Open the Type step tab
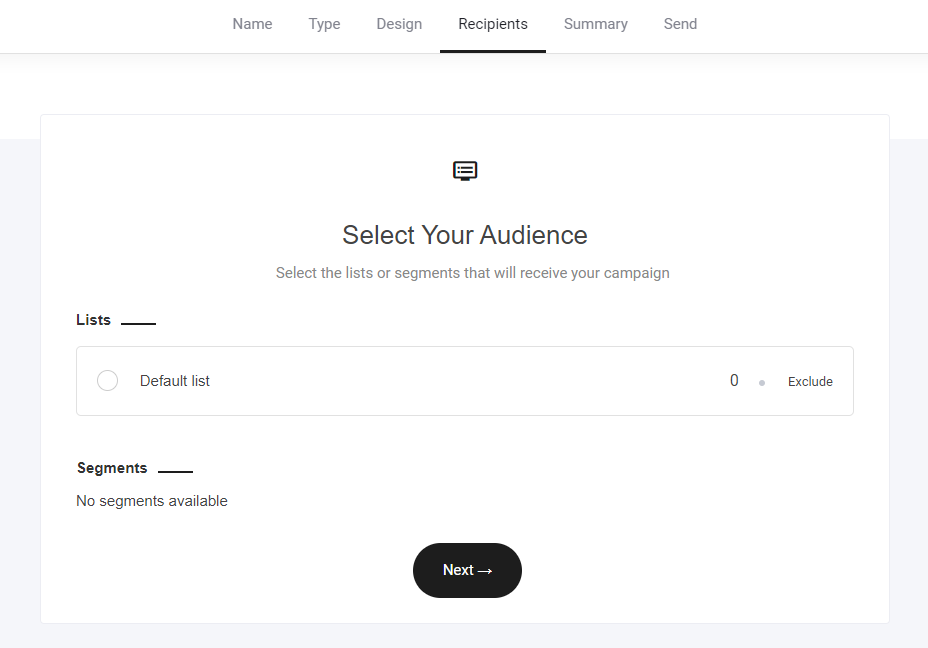 coord(324,24)
